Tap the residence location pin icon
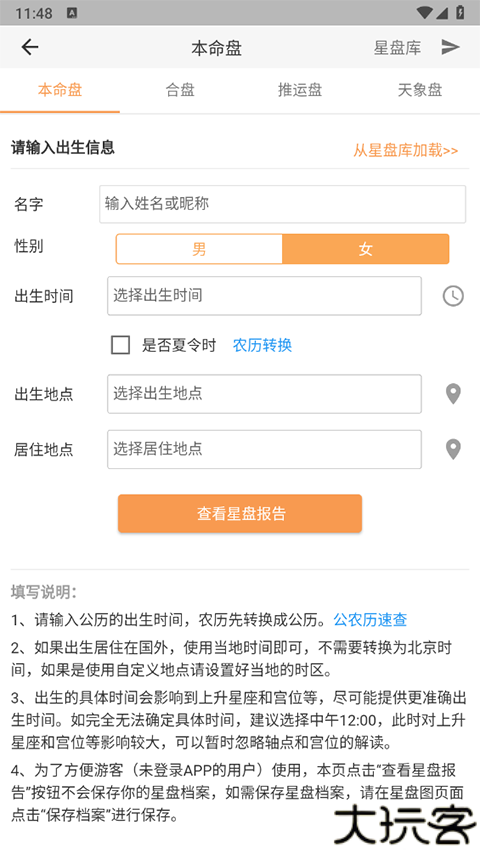The width and height of the screenshot is (480, 853). pos(453,449)
